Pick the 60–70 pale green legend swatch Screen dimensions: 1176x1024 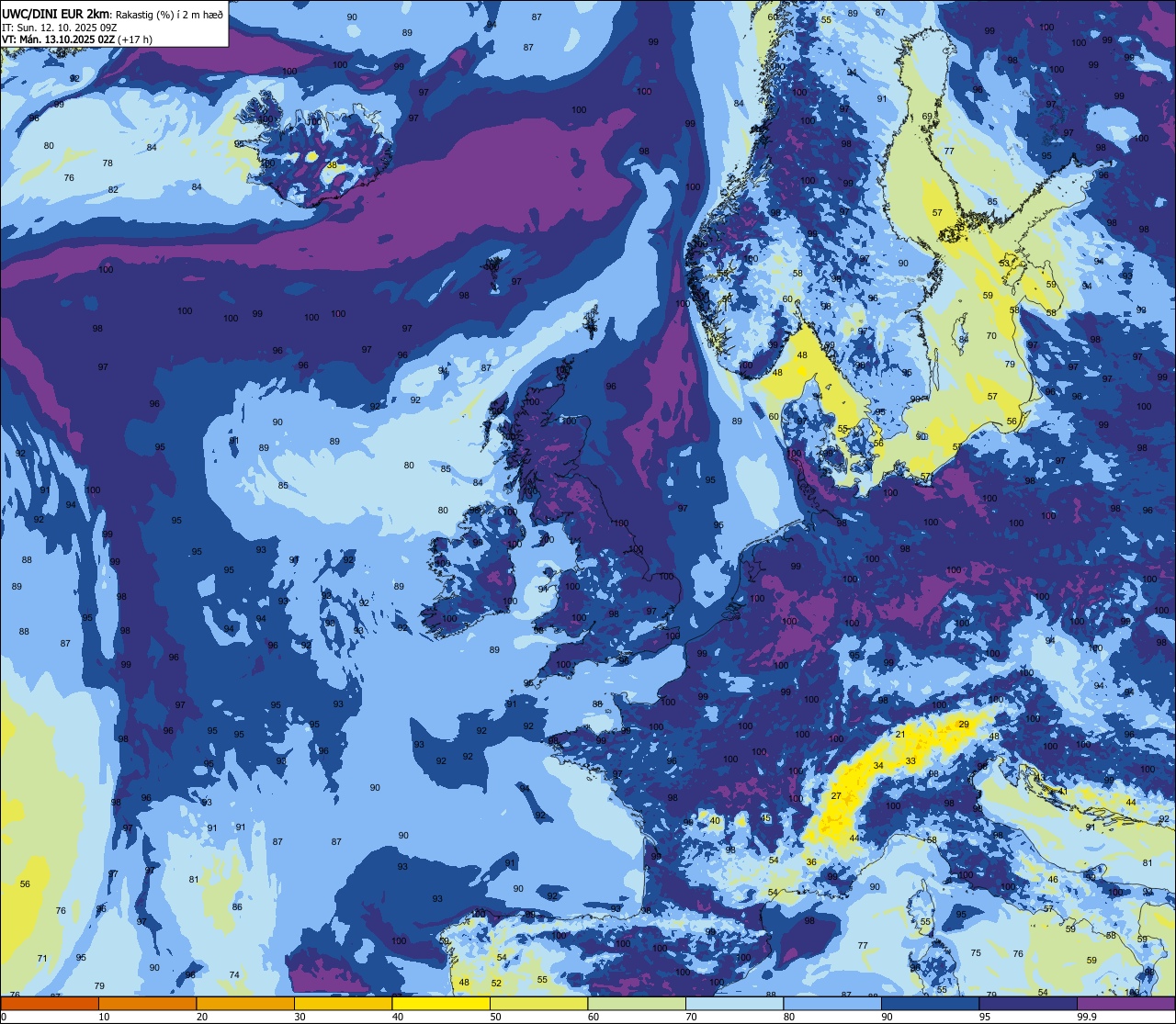637,1003
